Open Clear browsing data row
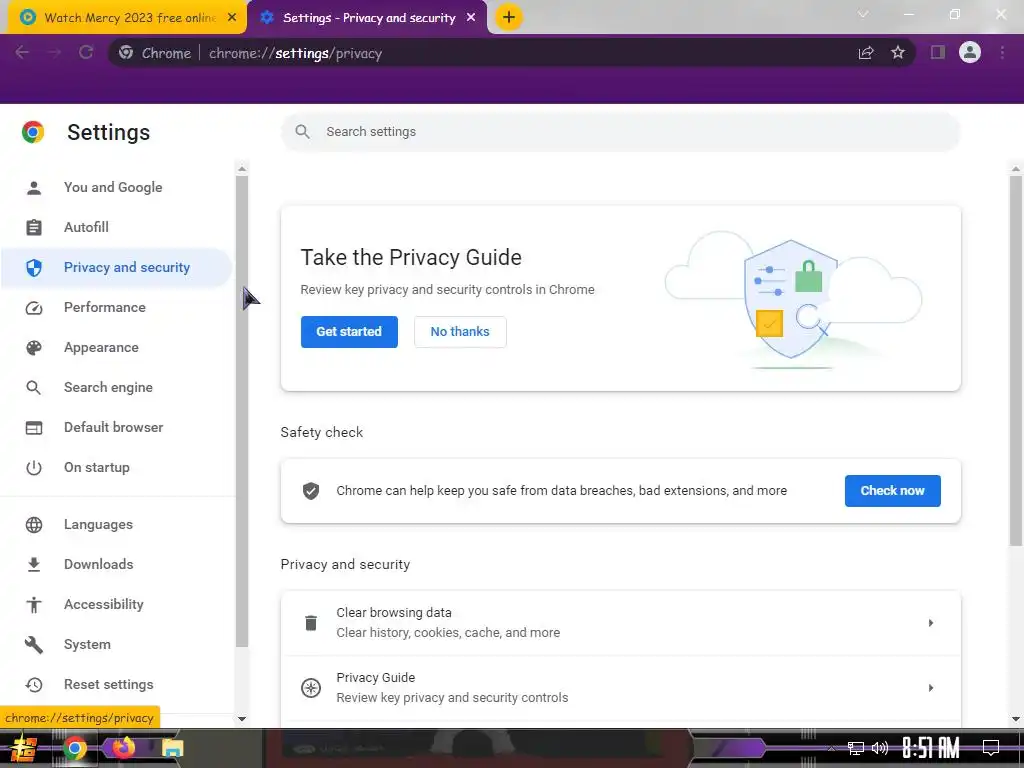 [620, 623]
